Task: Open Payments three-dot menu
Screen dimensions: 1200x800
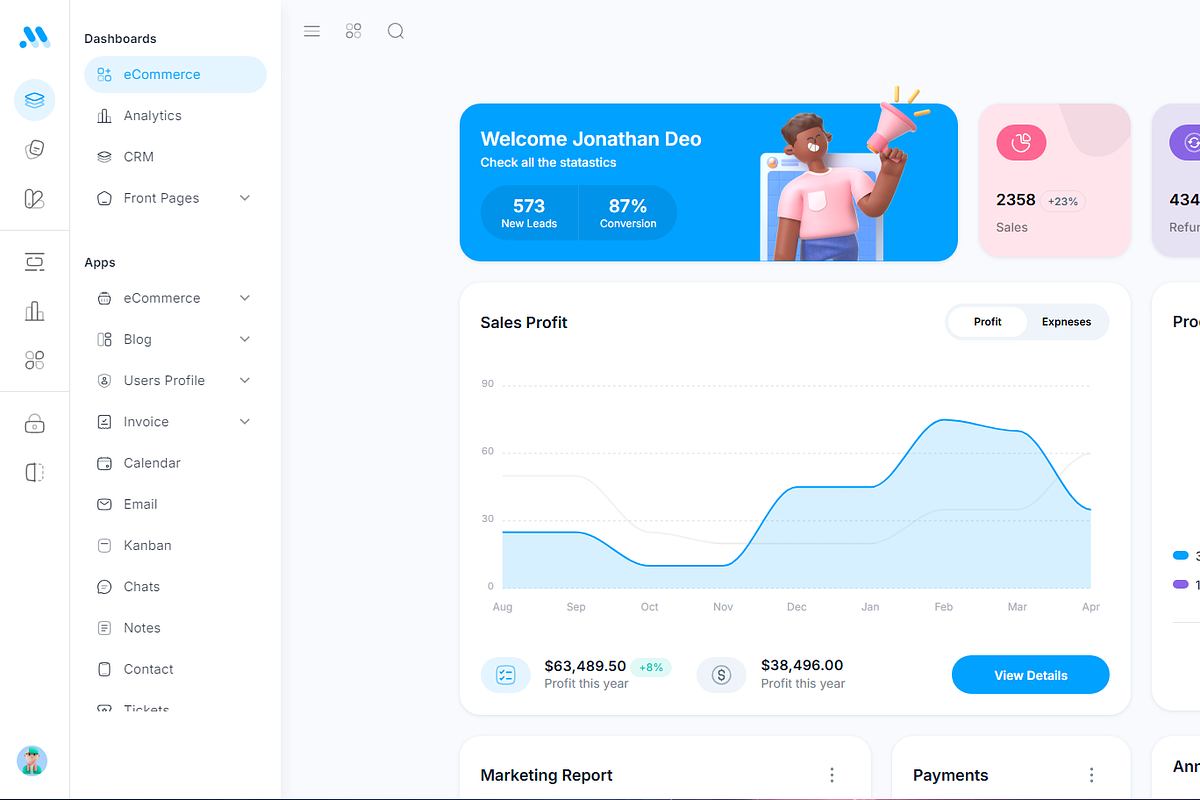Action: (1092, 775)
